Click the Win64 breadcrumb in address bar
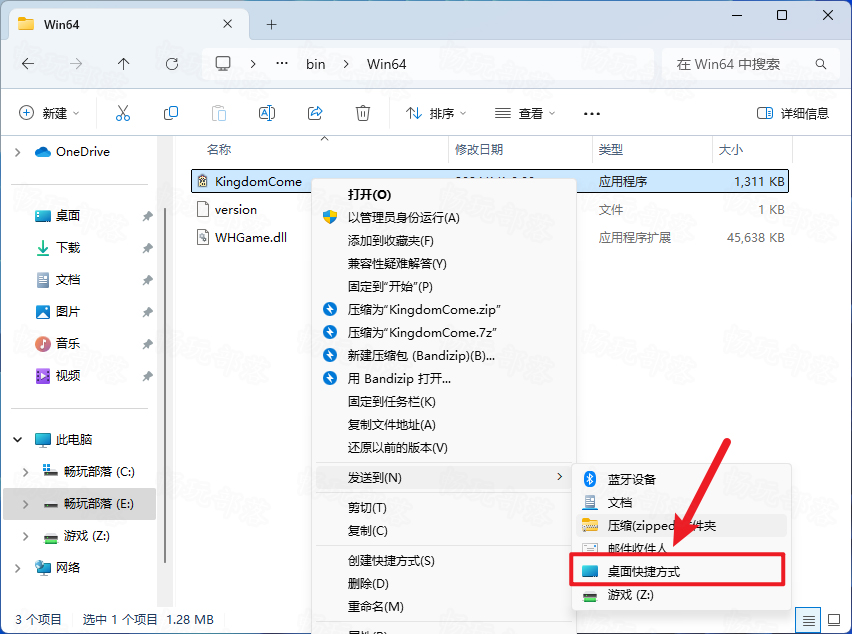This screenshot has height=634, width=852. [x=386, y=64]
